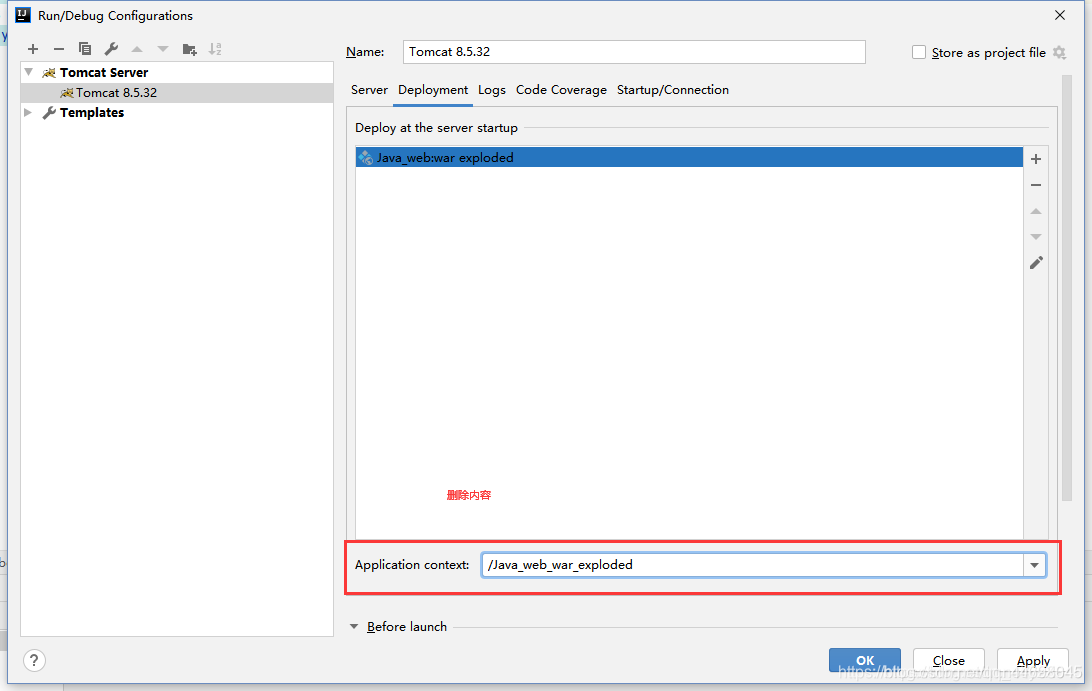Click the right panel vertical scrollbar

point(1066,288)
